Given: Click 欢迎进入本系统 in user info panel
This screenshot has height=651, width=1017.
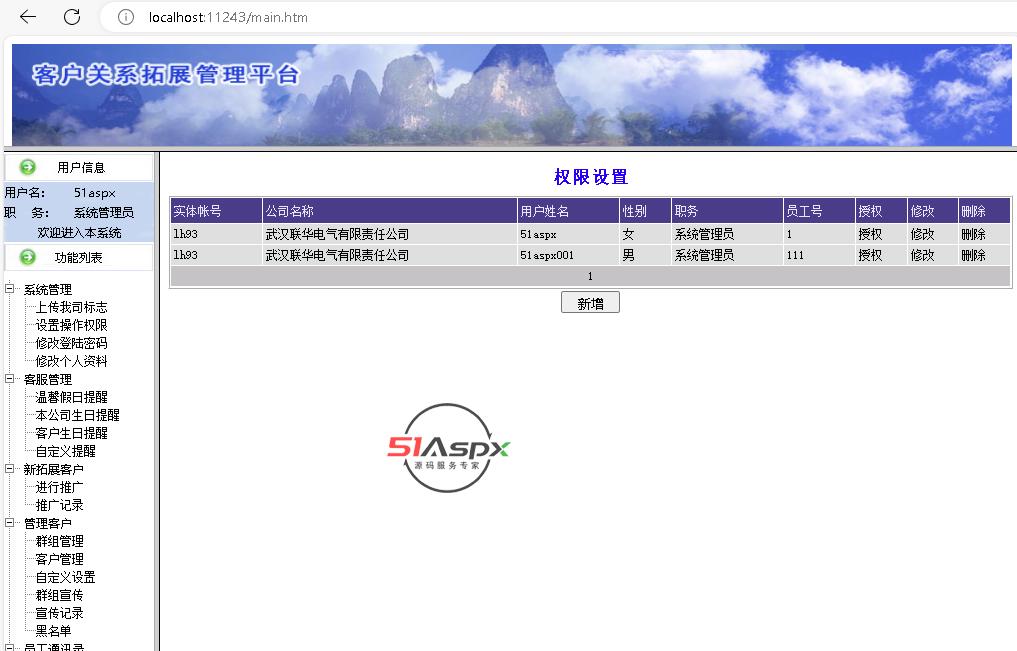Looking at the screenshot, I should (x=79, y=233).
